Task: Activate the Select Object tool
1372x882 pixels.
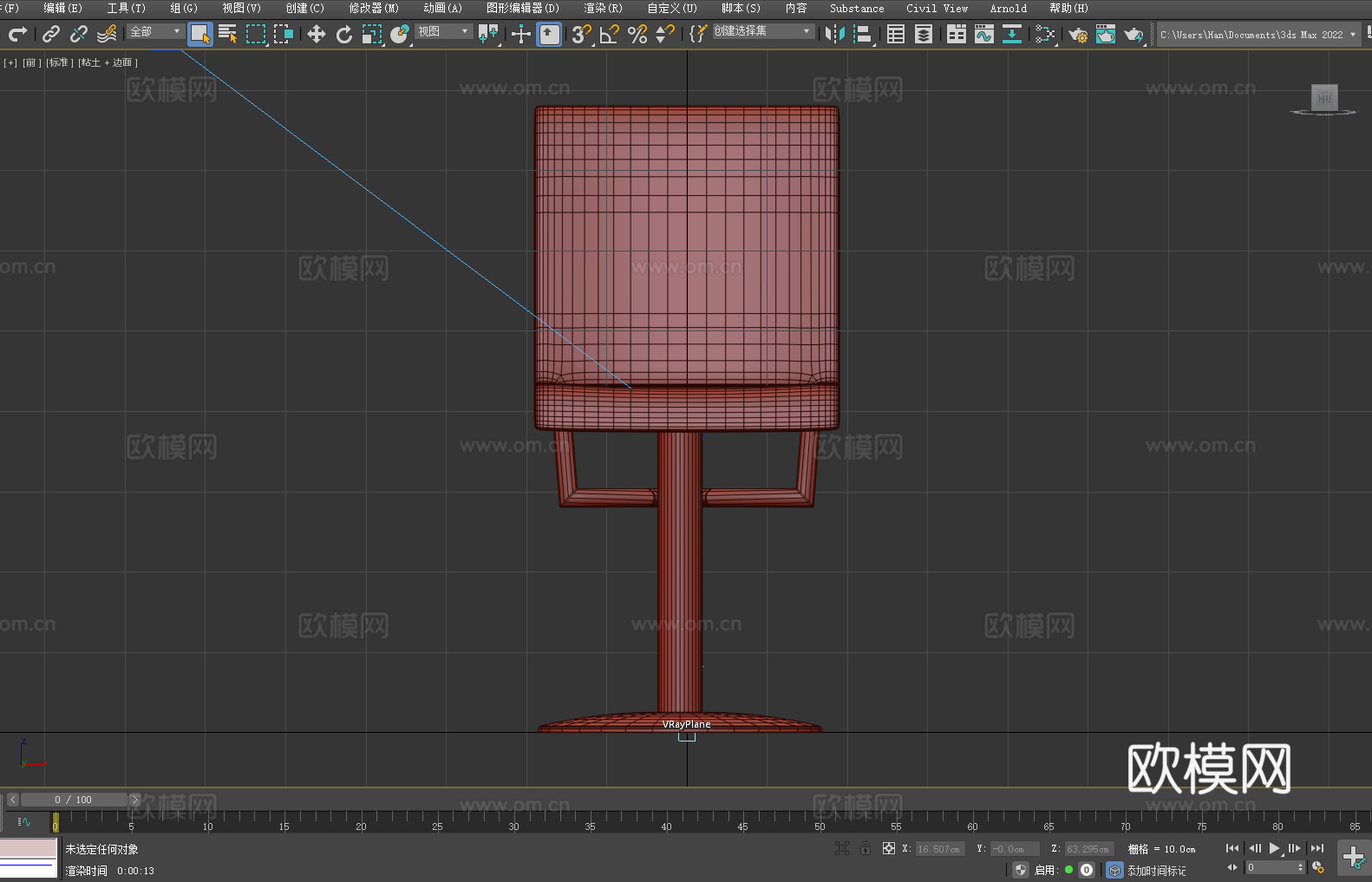Action: pos(200,34)
